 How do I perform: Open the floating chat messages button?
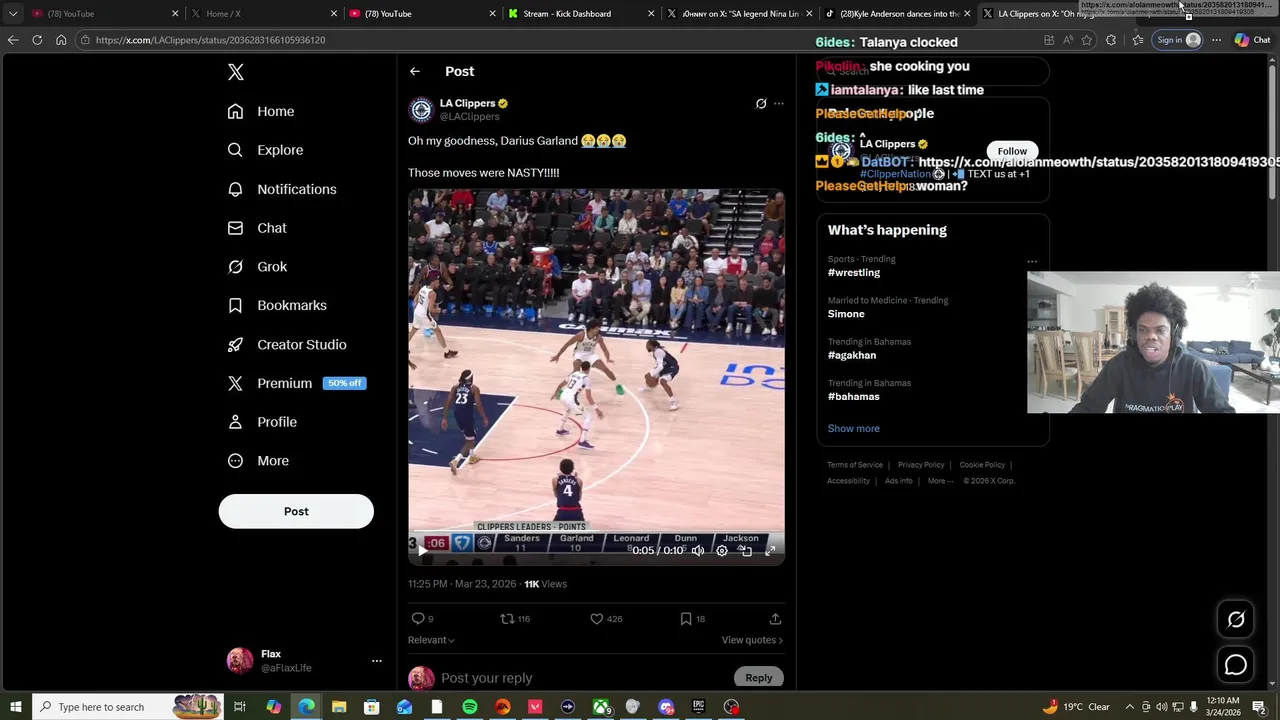pos(1236,665)
